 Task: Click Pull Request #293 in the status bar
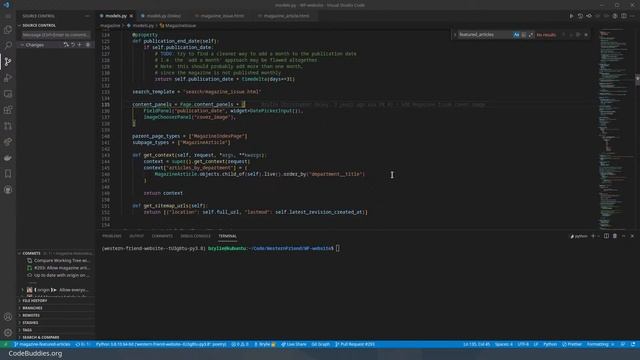[x=355, y=344]
